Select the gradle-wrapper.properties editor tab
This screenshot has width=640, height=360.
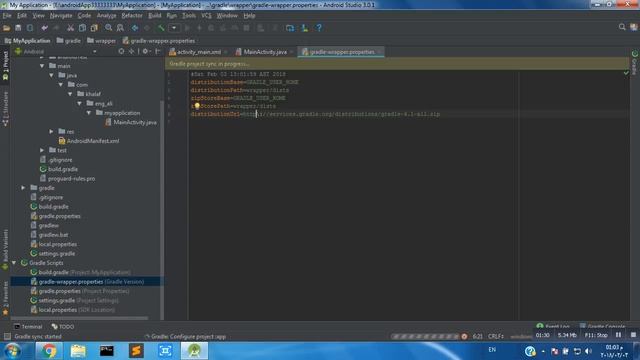[341, 52]
